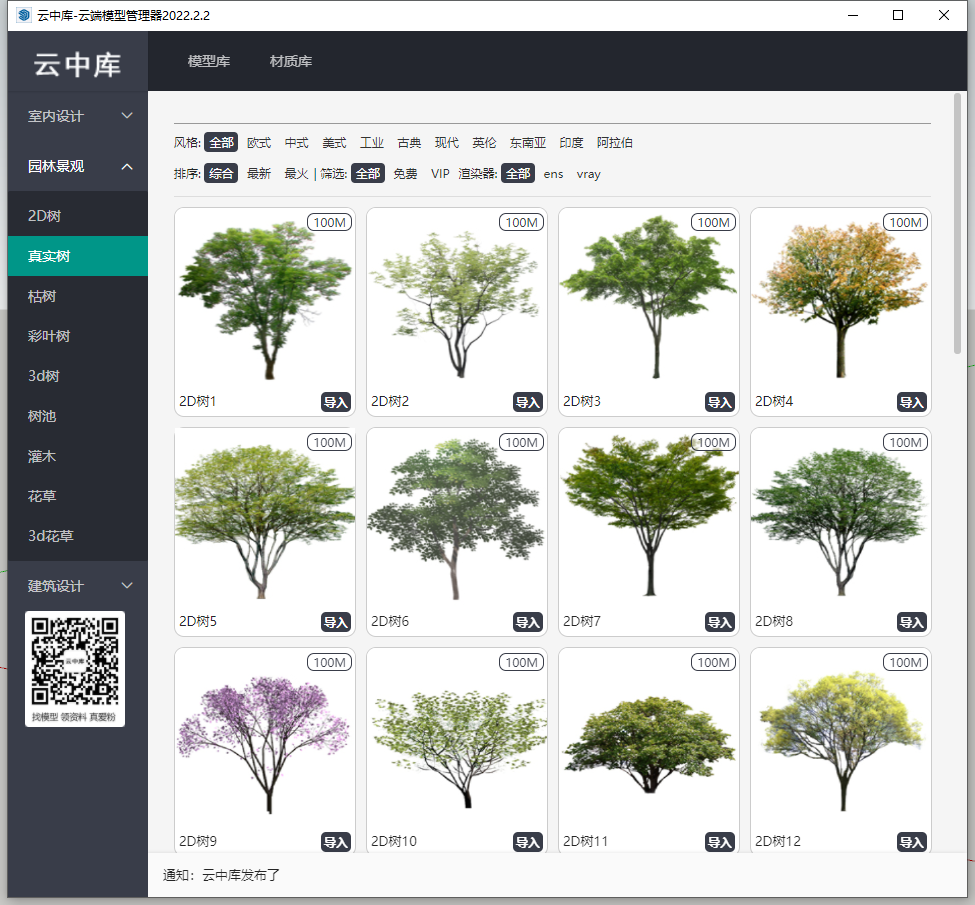The height and width of the screenshot is (905, 975).
Task: Filter by 中式 style
Action: pyautogui.click(x=297, y=142)
